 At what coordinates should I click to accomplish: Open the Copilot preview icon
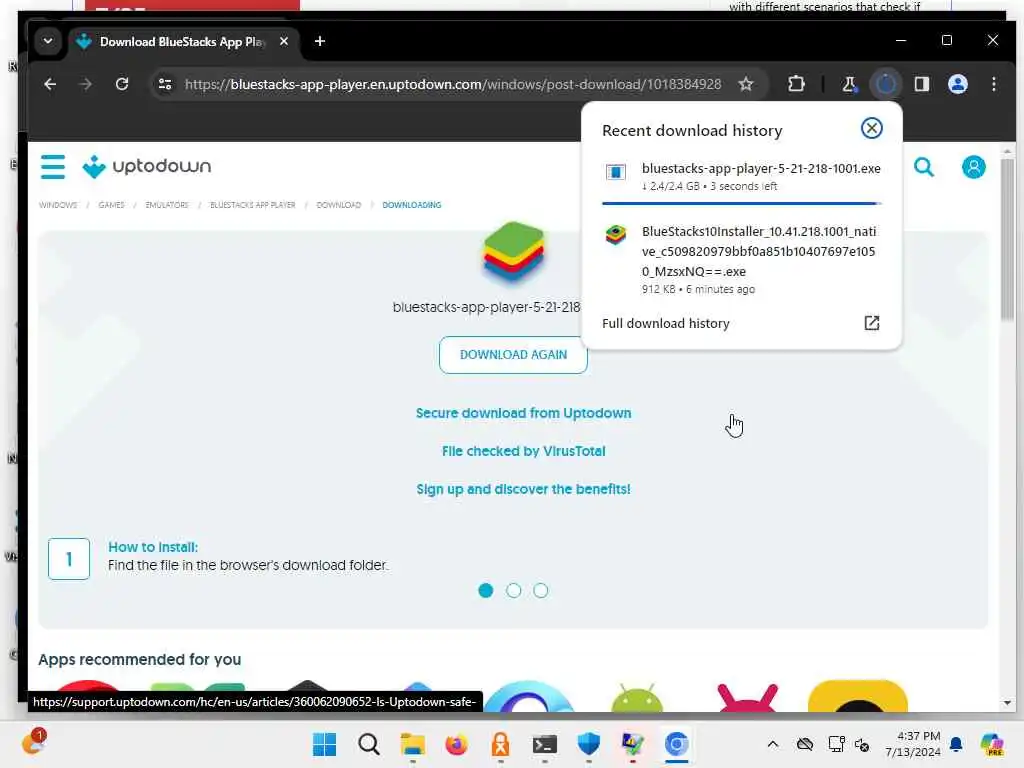tap(992, 744)
